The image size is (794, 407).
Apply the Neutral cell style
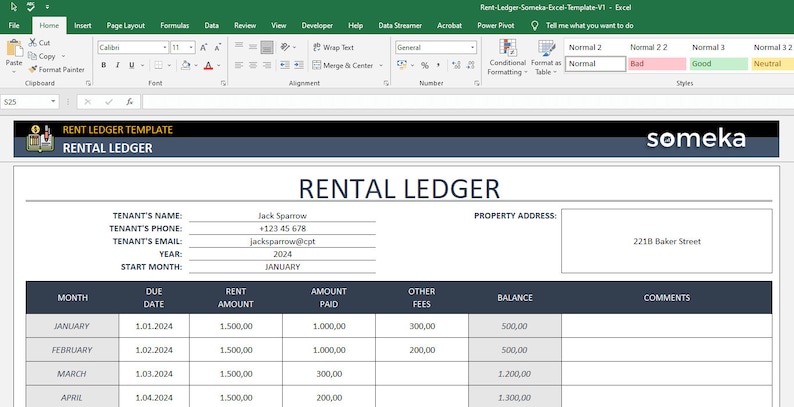(773, 64)
